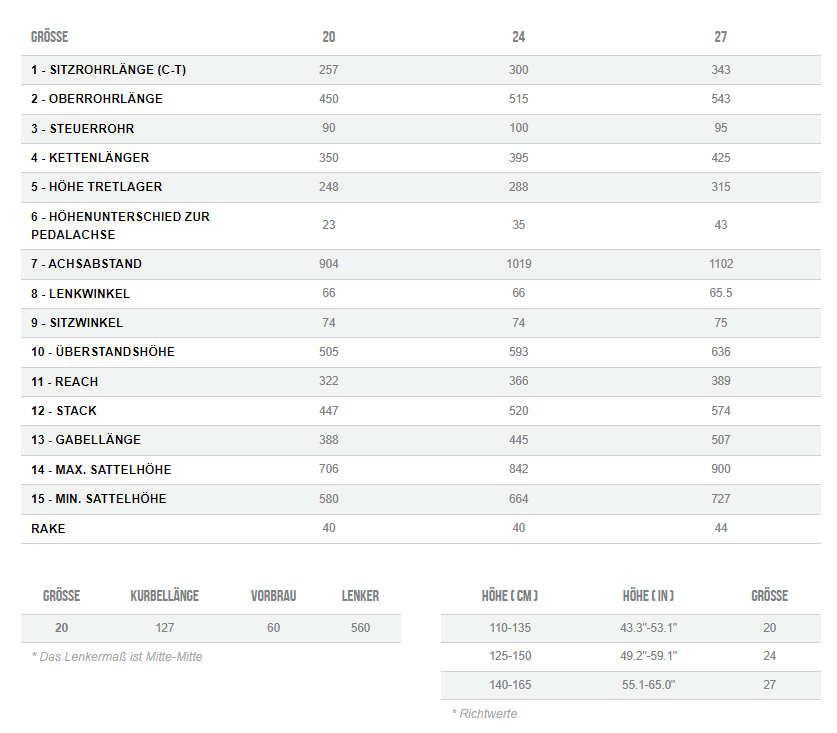Click the Oberrohrlänge row label
Viewport: 837px width, 733px height.
pyautogui.click(x=97, y=99)
